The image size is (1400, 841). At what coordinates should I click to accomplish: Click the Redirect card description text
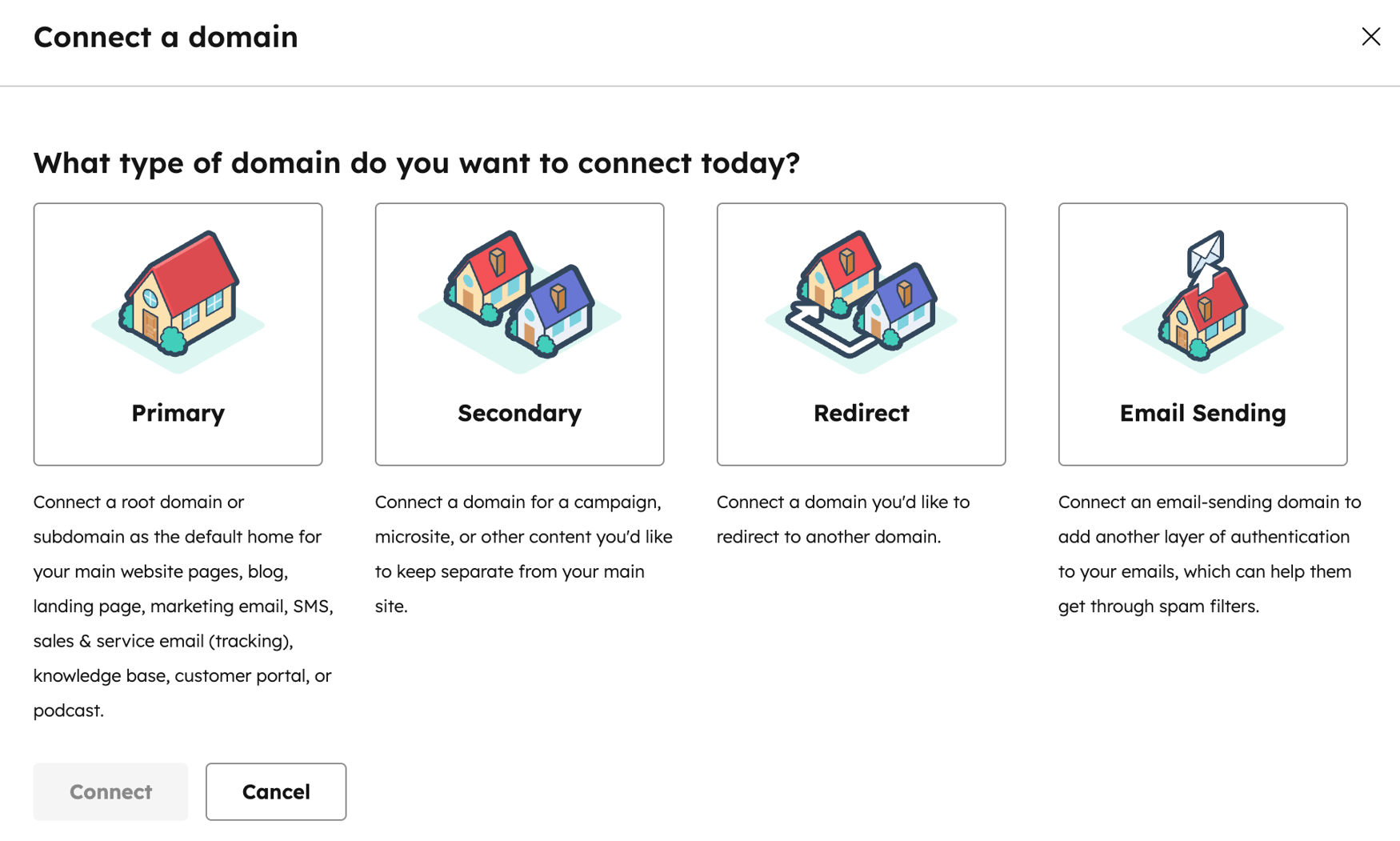pos(842,519)
